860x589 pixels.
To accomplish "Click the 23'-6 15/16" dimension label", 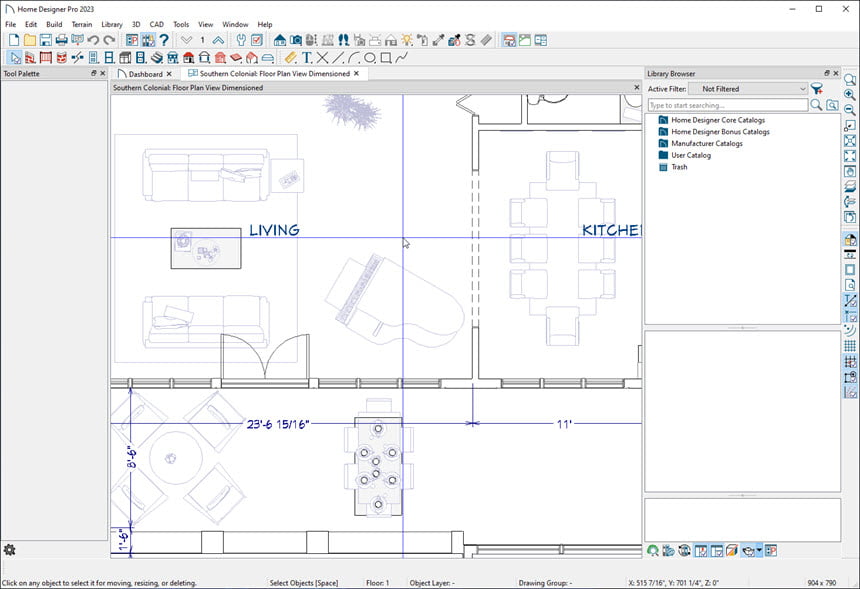I will coord(278,424).
